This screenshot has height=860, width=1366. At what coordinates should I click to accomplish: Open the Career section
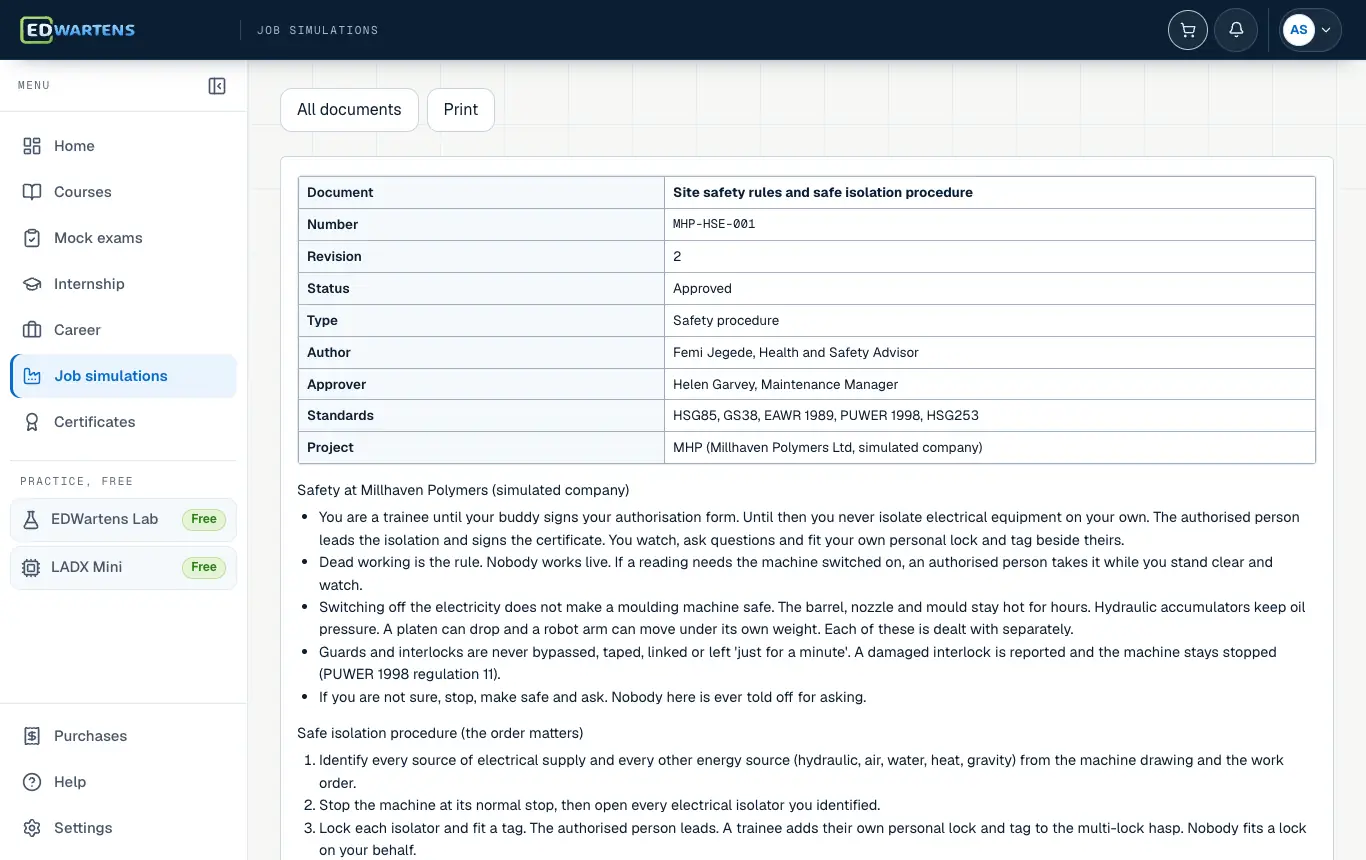(123, 330)
